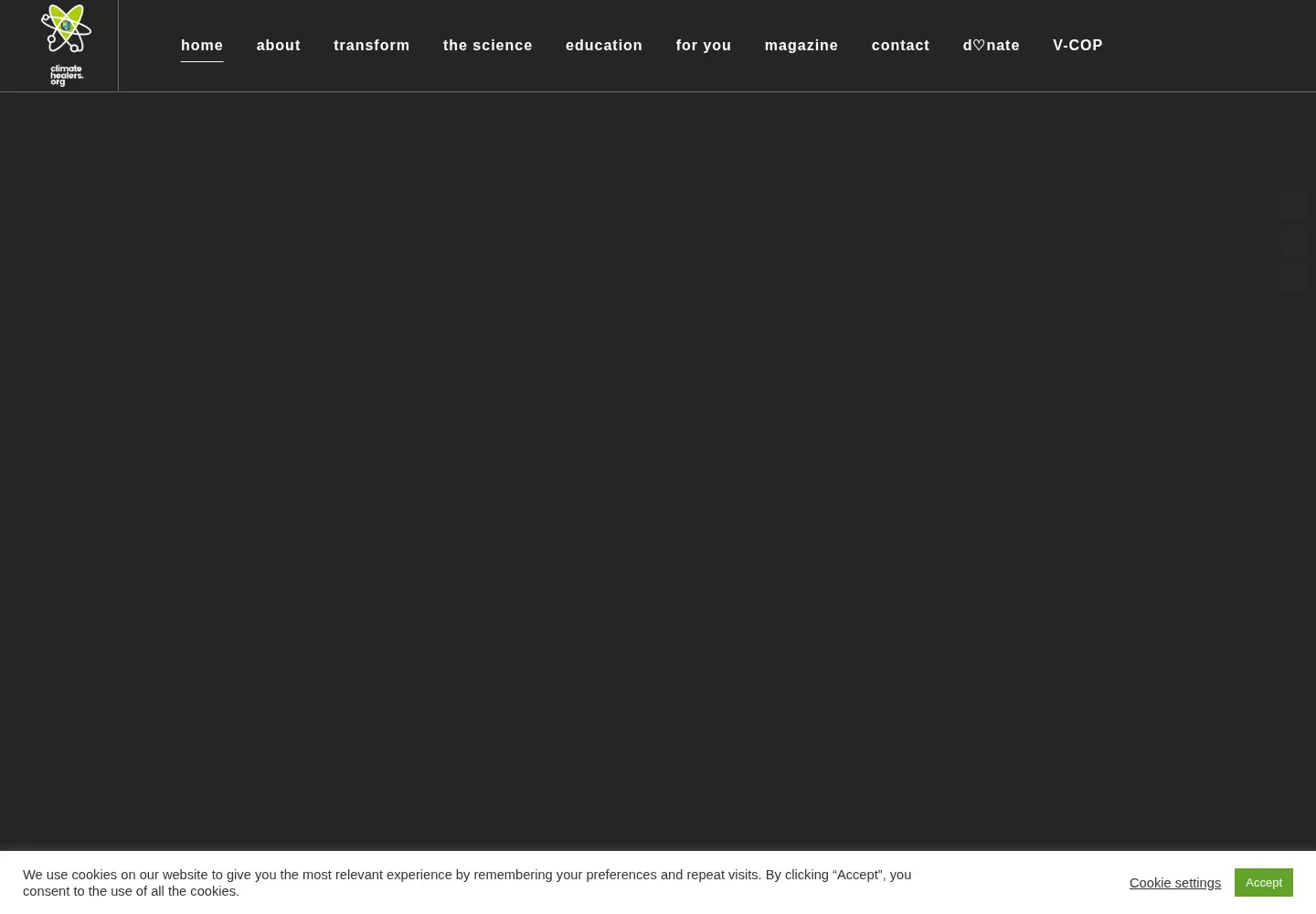
Task: Open the science section menu
Action: click(488, 45)
